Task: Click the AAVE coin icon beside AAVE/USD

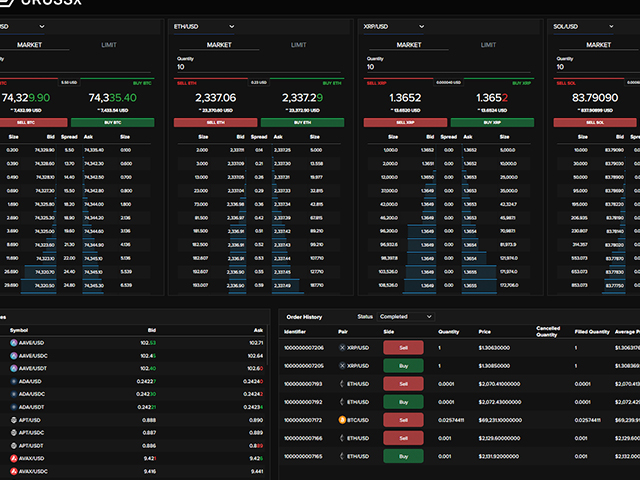Action: pyautogui.click(x=14, y=343)
